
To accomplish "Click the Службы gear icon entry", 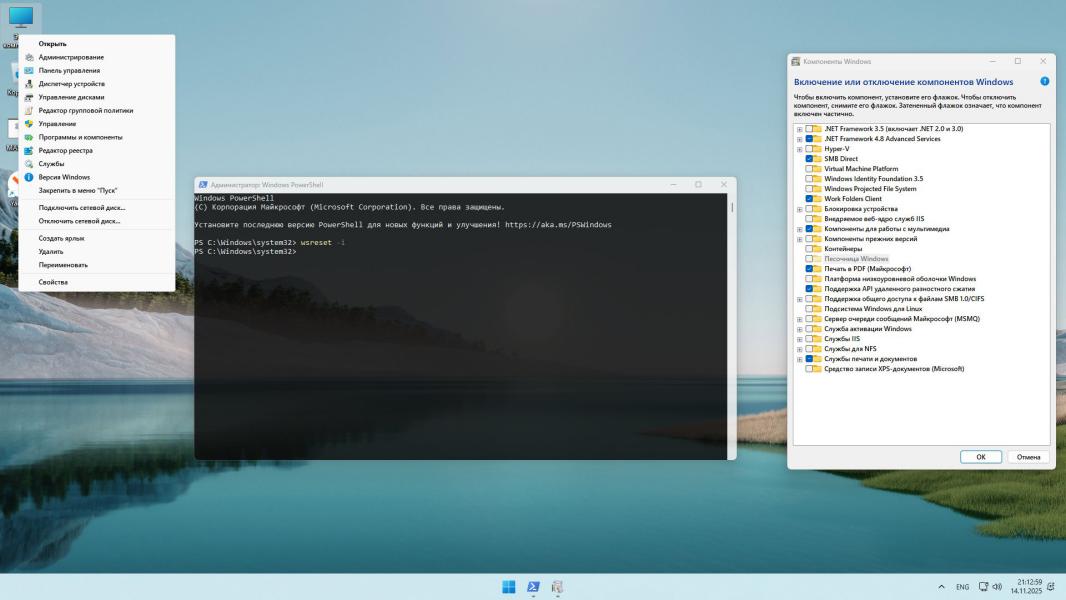I will pos(29,164).
